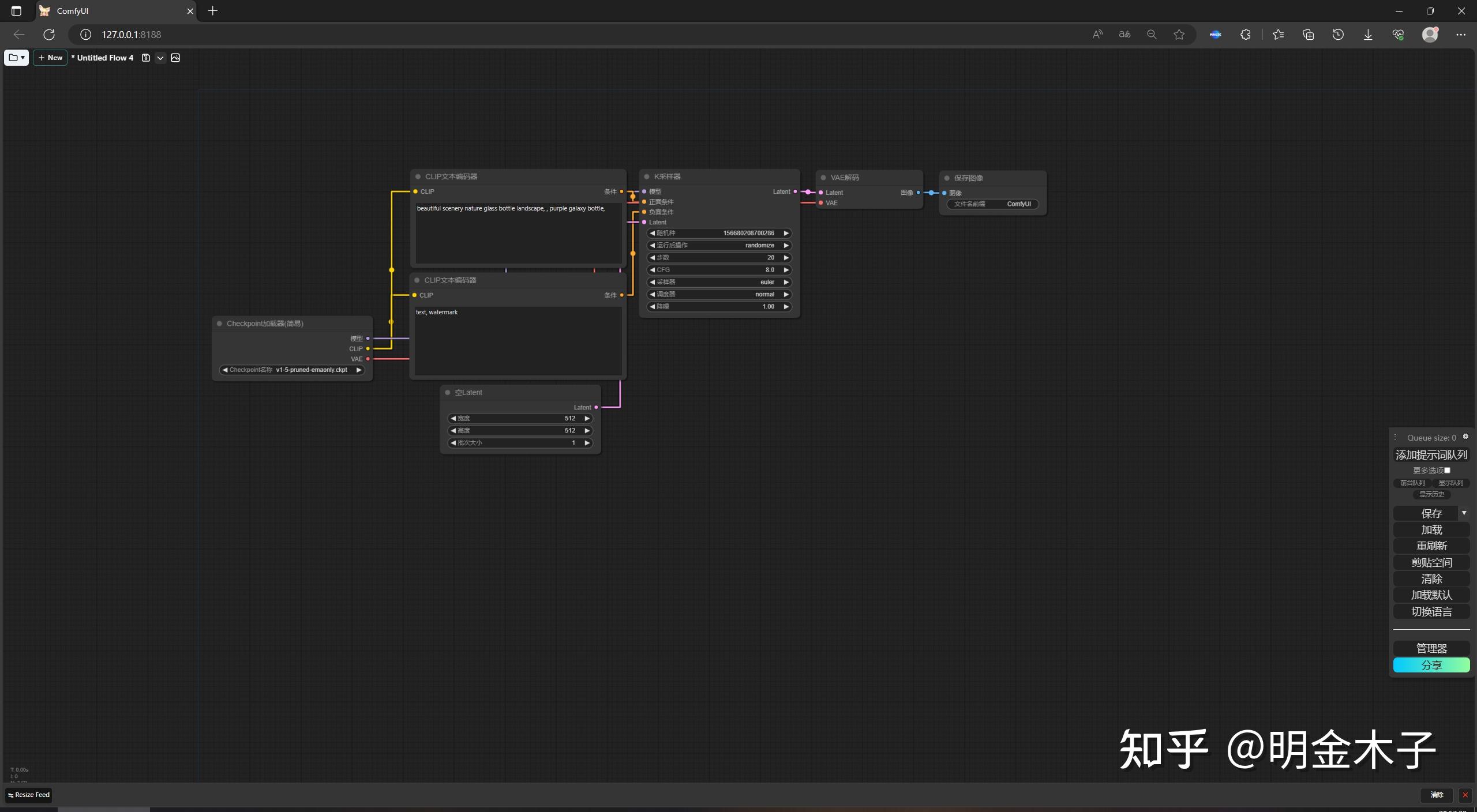
Task: Click positive prompt text field
Action: click(518, 234)
